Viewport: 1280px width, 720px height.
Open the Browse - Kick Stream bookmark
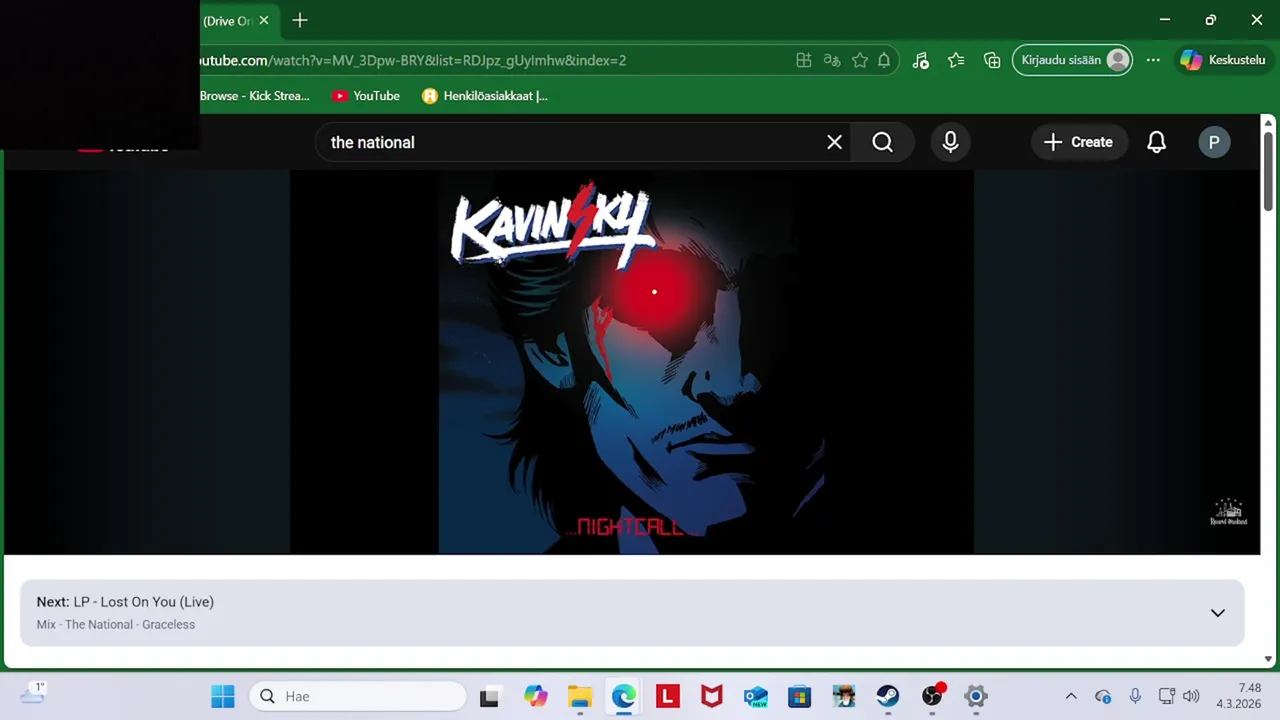(x=254, y=96)
